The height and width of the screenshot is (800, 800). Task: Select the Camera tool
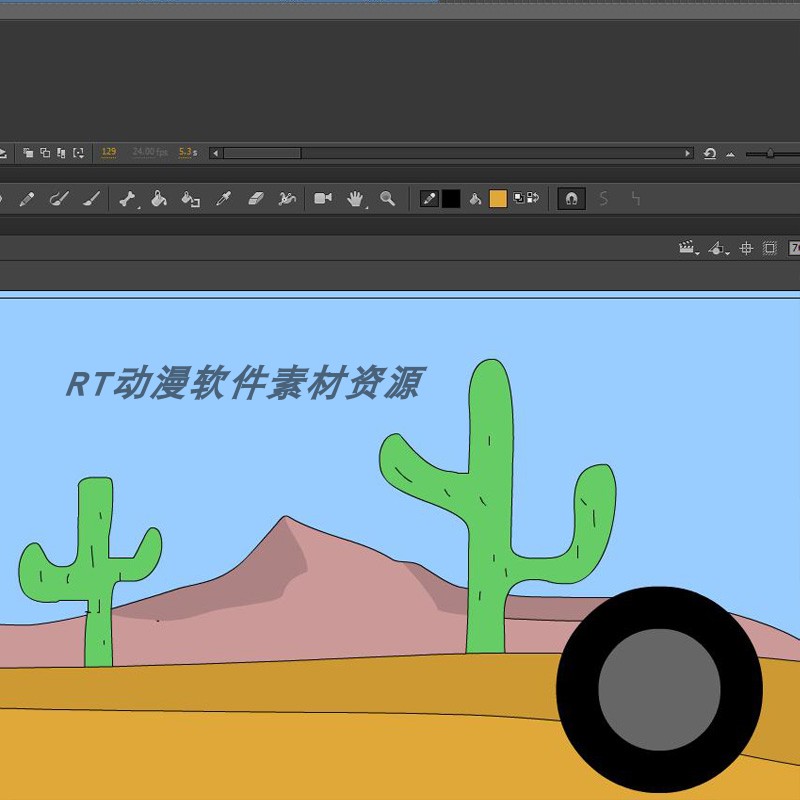click(x=322, y=198)
